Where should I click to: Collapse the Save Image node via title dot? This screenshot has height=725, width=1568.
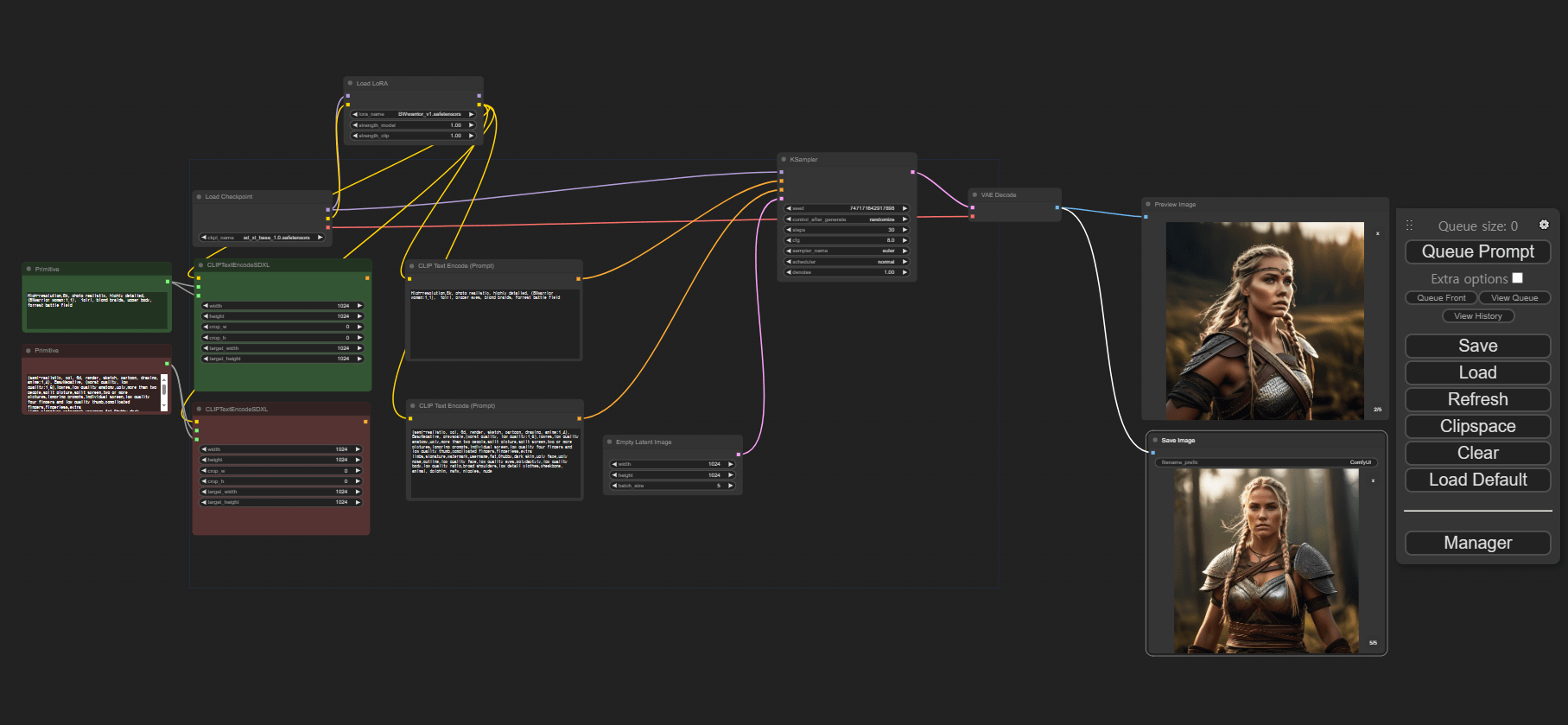coord(1155,440)
